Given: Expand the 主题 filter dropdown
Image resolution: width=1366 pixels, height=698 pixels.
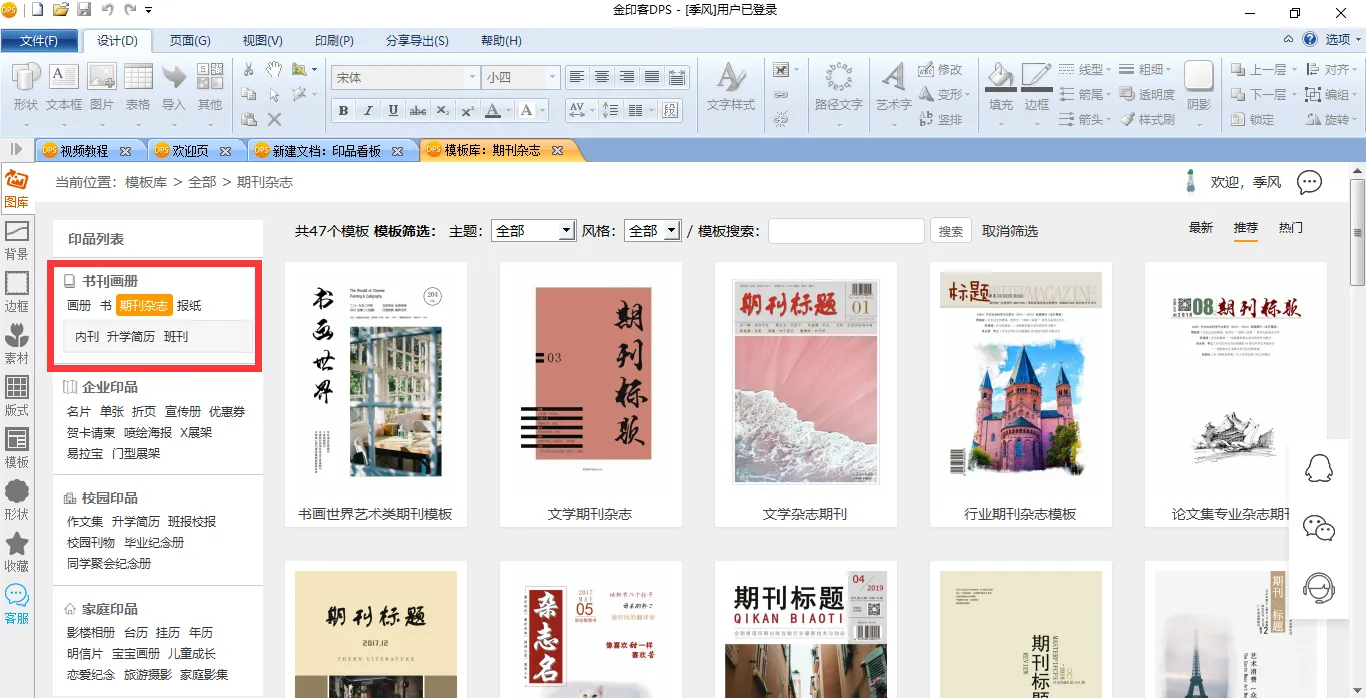Looking at the screenshot, I should click(x=566, y=231).
